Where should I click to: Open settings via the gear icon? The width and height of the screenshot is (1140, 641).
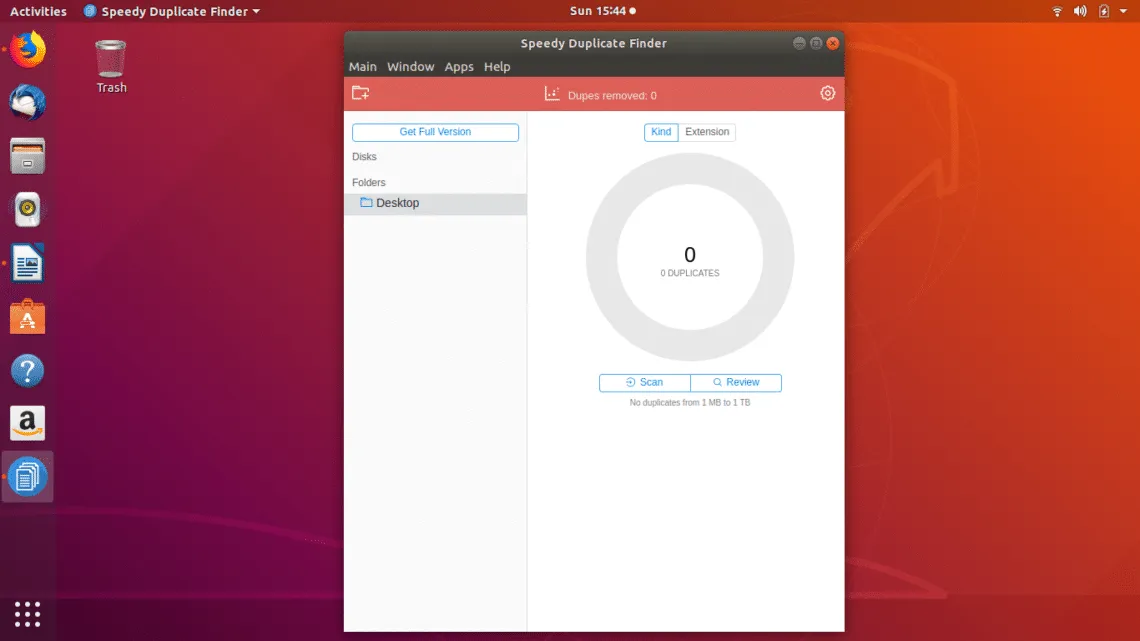pyautogui.click(x=827, y=93)
